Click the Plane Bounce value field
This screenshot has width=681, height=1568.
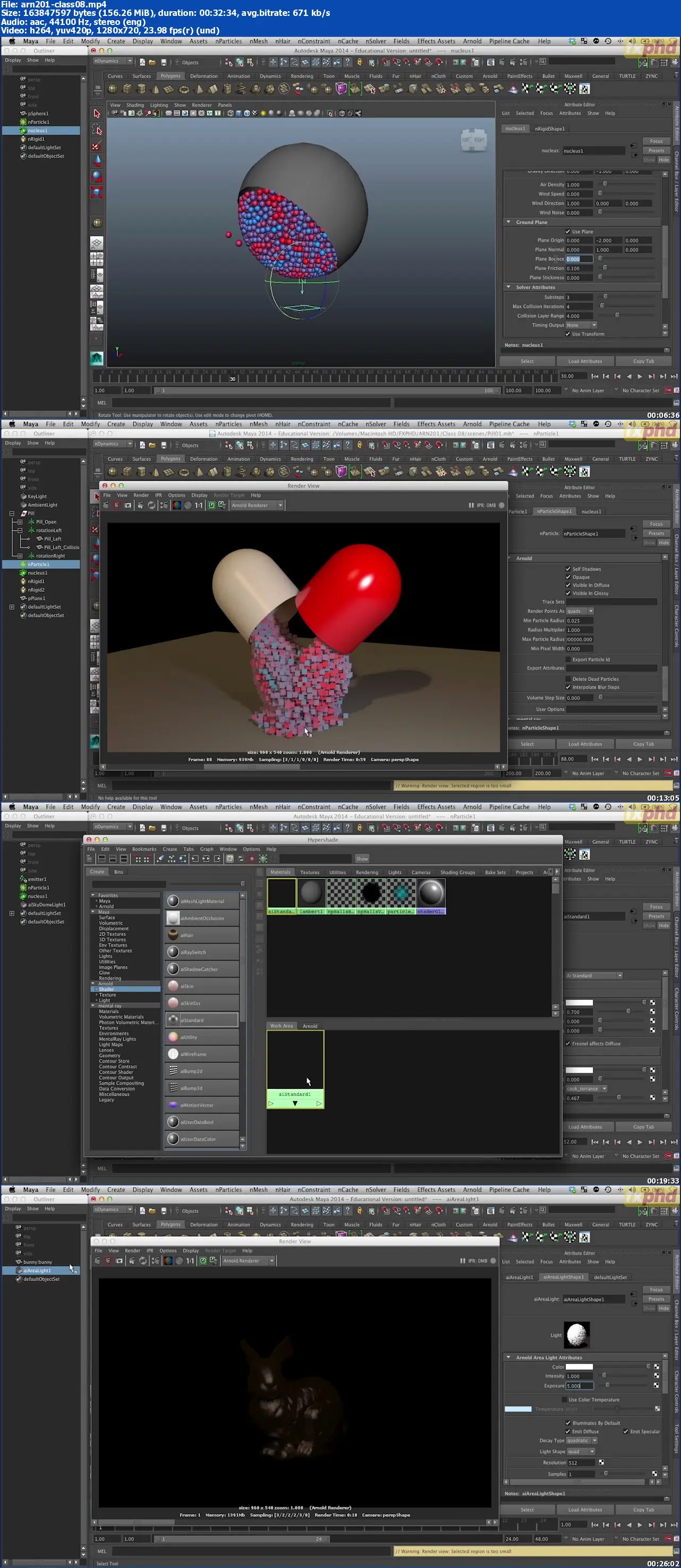(x=580, y=259)
